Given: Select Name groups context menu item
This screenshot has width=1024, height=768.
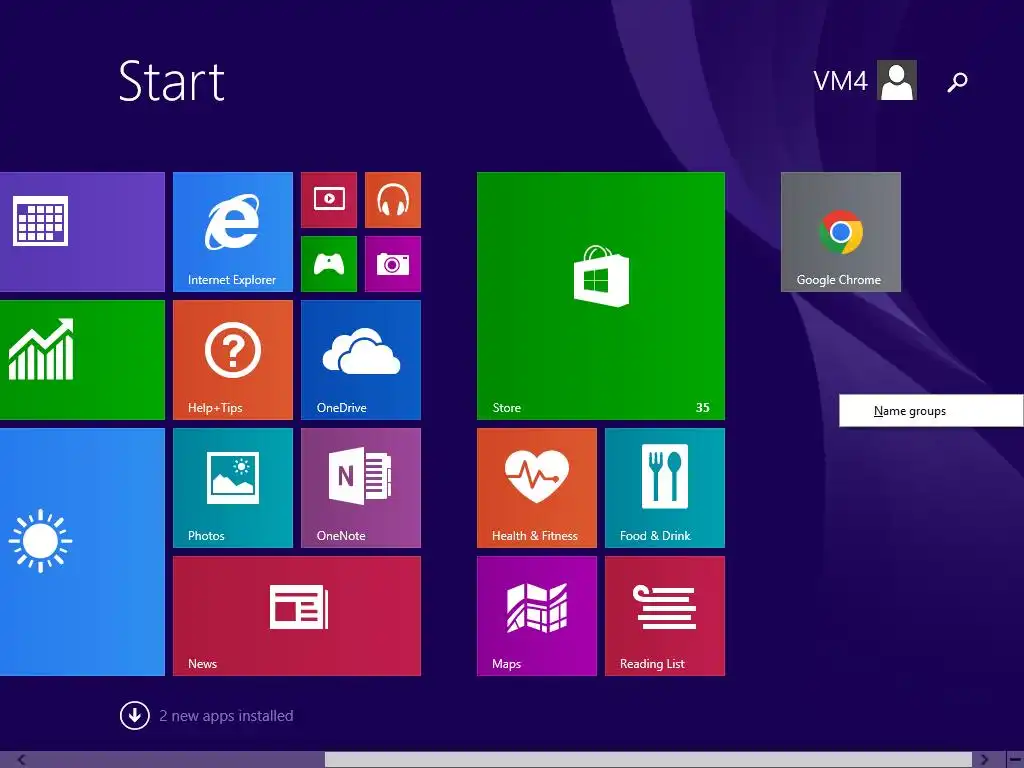Looking at the screenshot, I should click(931, 411).
